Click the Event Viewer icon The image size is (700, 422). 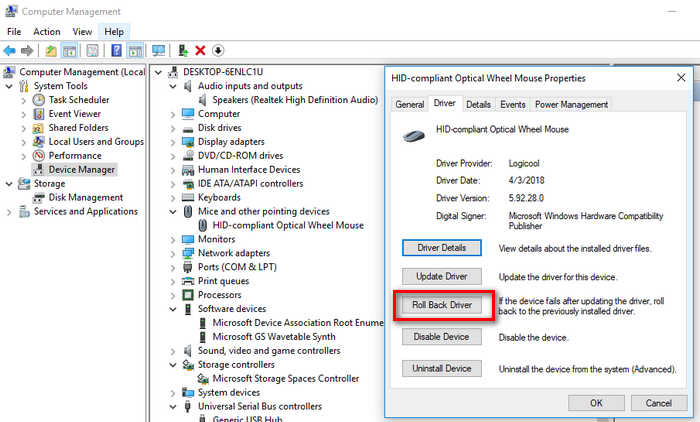coord(39,114)
